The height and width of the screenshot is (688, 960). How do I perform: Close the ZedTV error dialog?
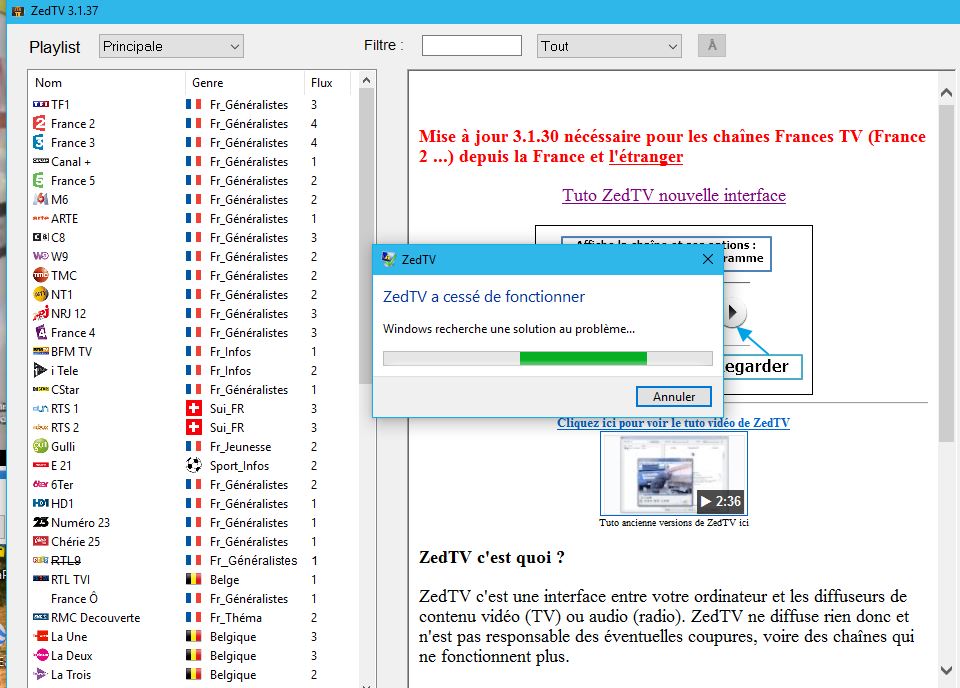[x=708, y=259]
